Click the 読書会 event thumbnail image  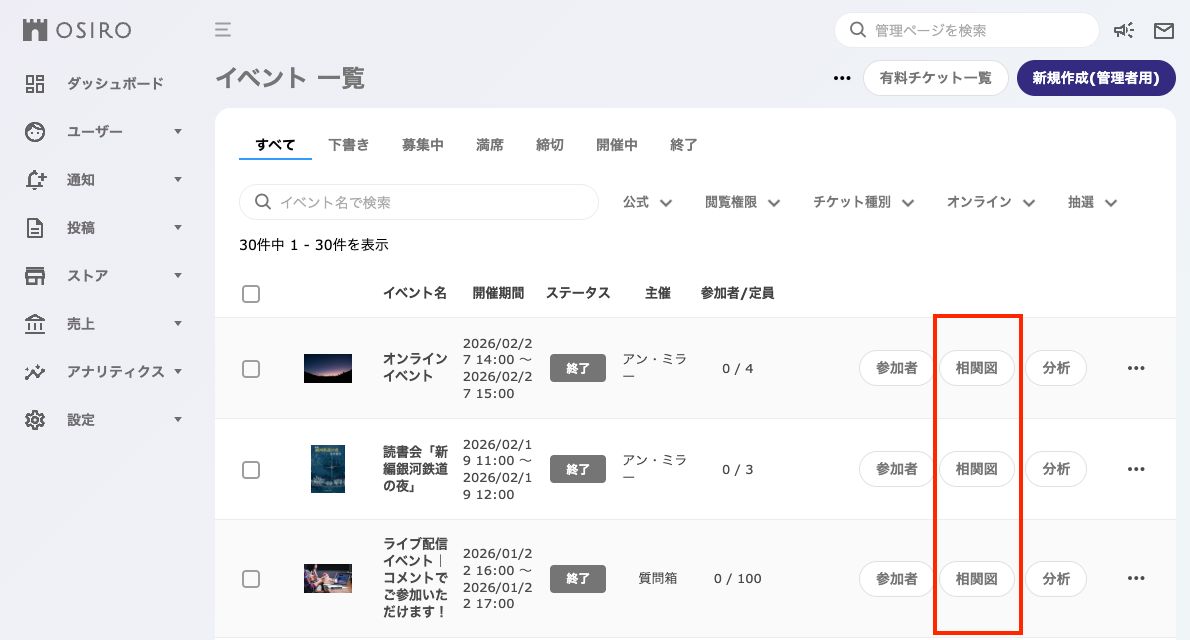click(328, 469)
